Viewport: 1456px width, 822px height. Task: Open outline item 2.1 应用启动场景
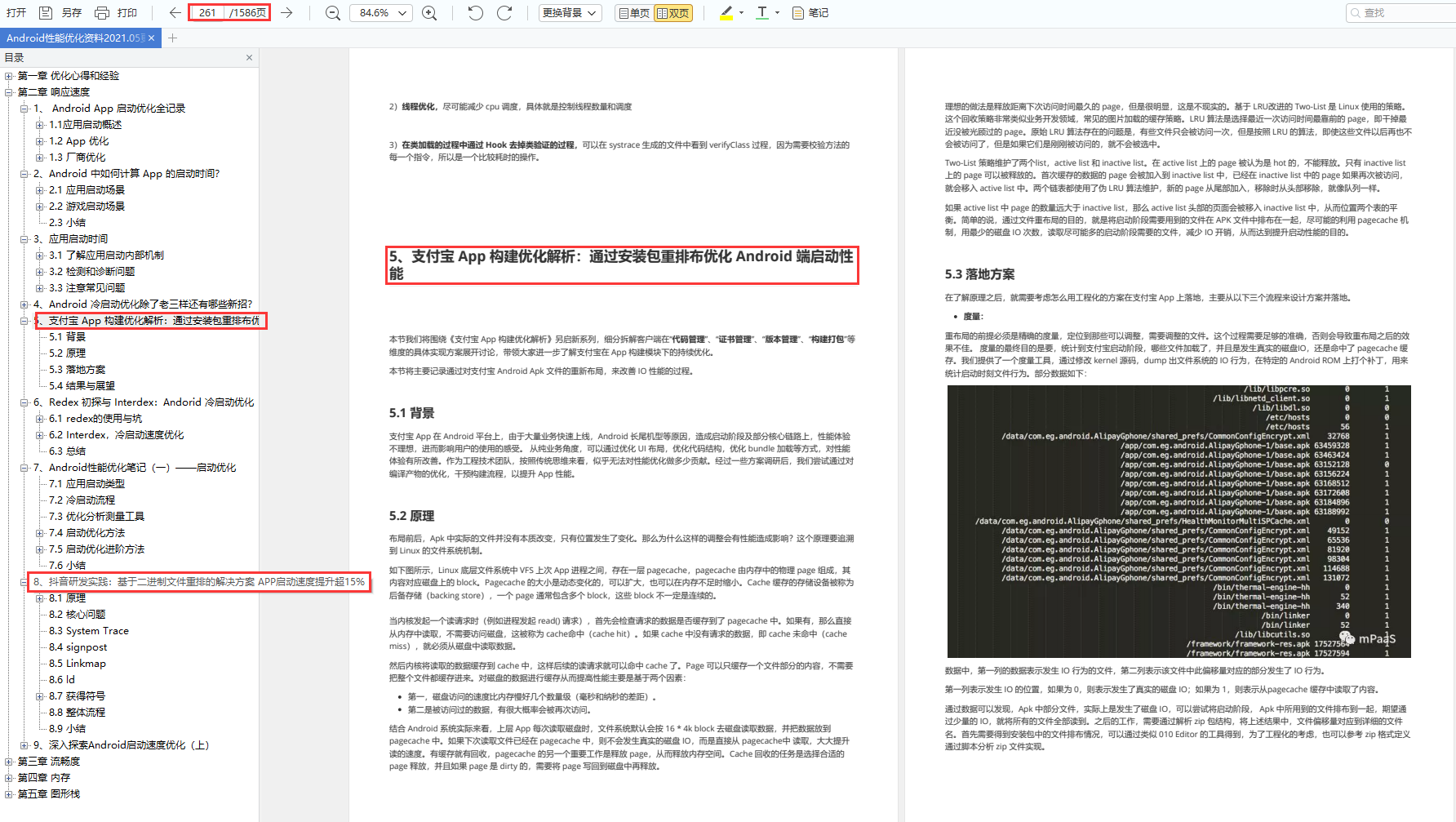click(87, 190)
